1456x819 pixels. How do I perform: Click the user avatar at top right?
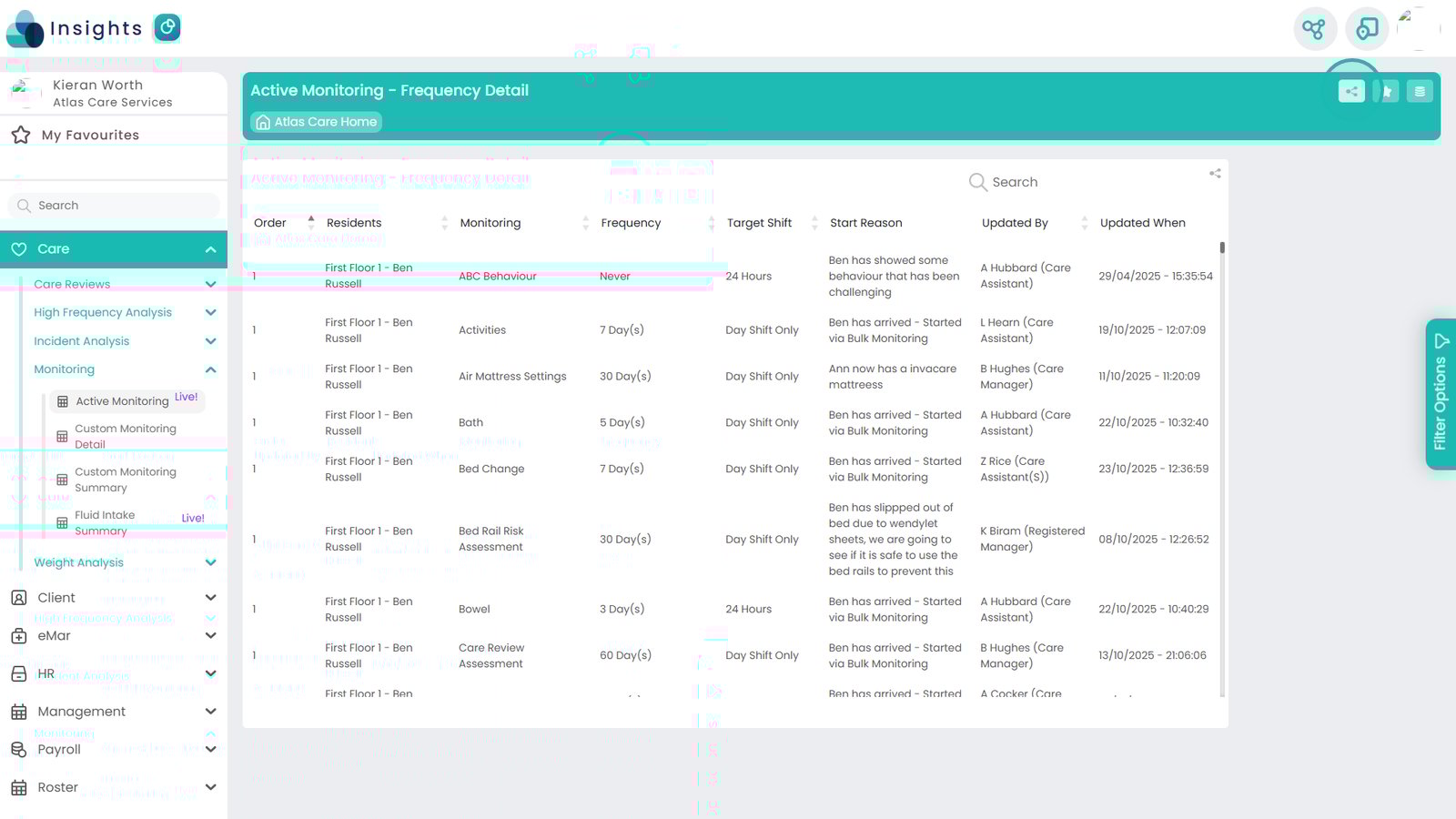pos(1418,29)
